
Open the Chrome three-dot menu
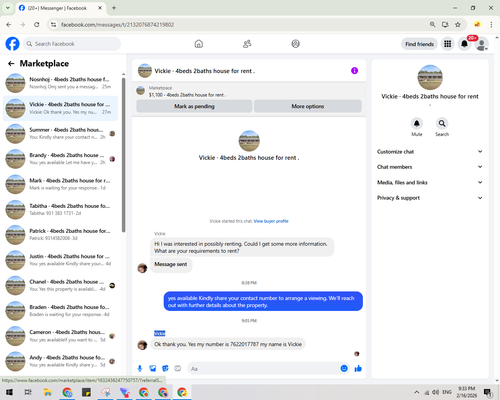491,24
